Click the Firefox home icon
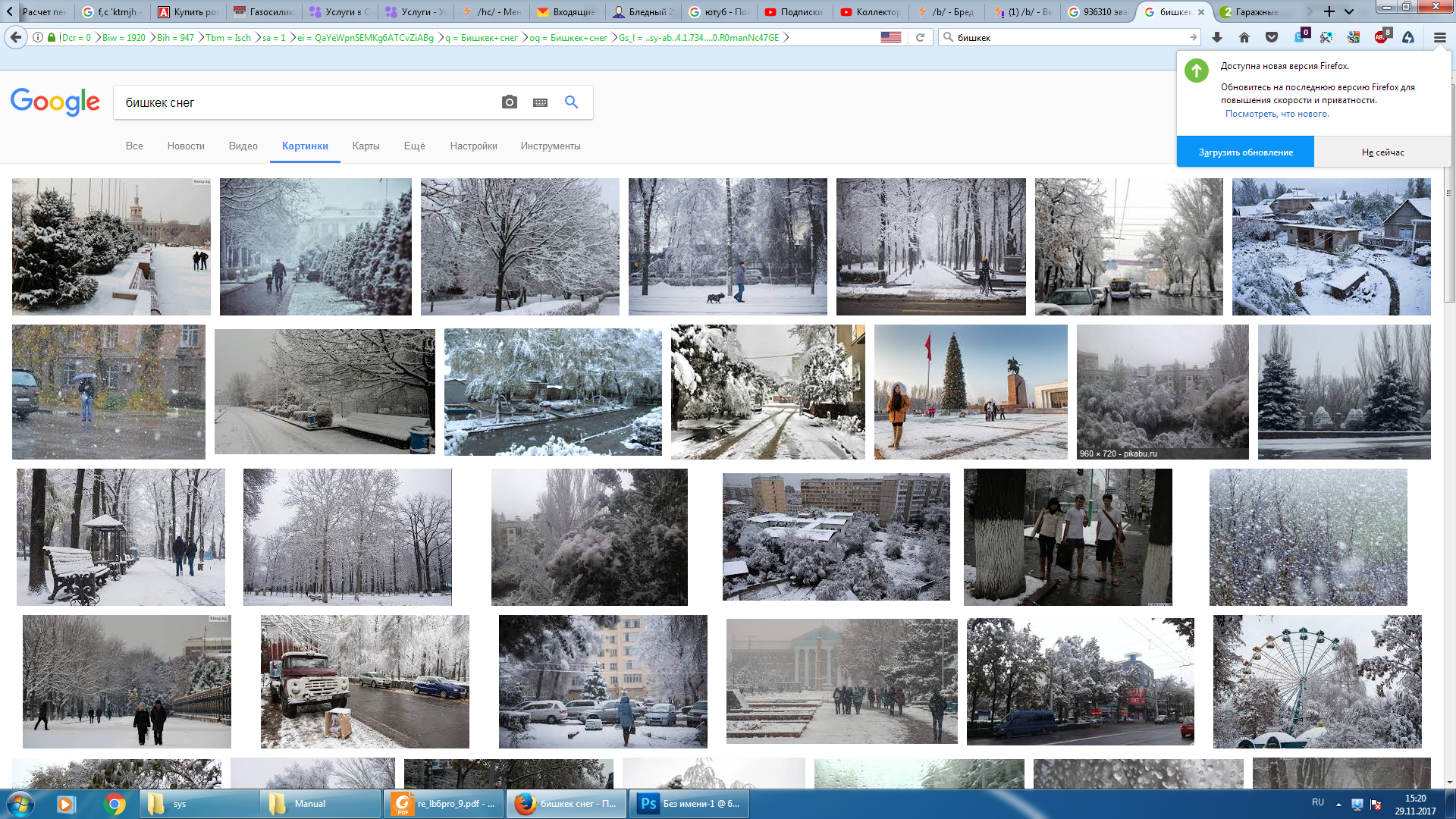Image resolution: width=1456 pixels, height=819 pixels. pyautogui.click(x=1244, y=37)
